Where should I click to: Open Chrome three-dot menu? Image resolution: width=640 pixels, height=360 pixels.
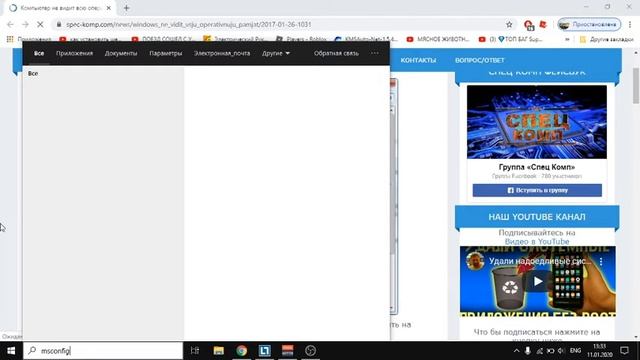click(x=630, y=24)
